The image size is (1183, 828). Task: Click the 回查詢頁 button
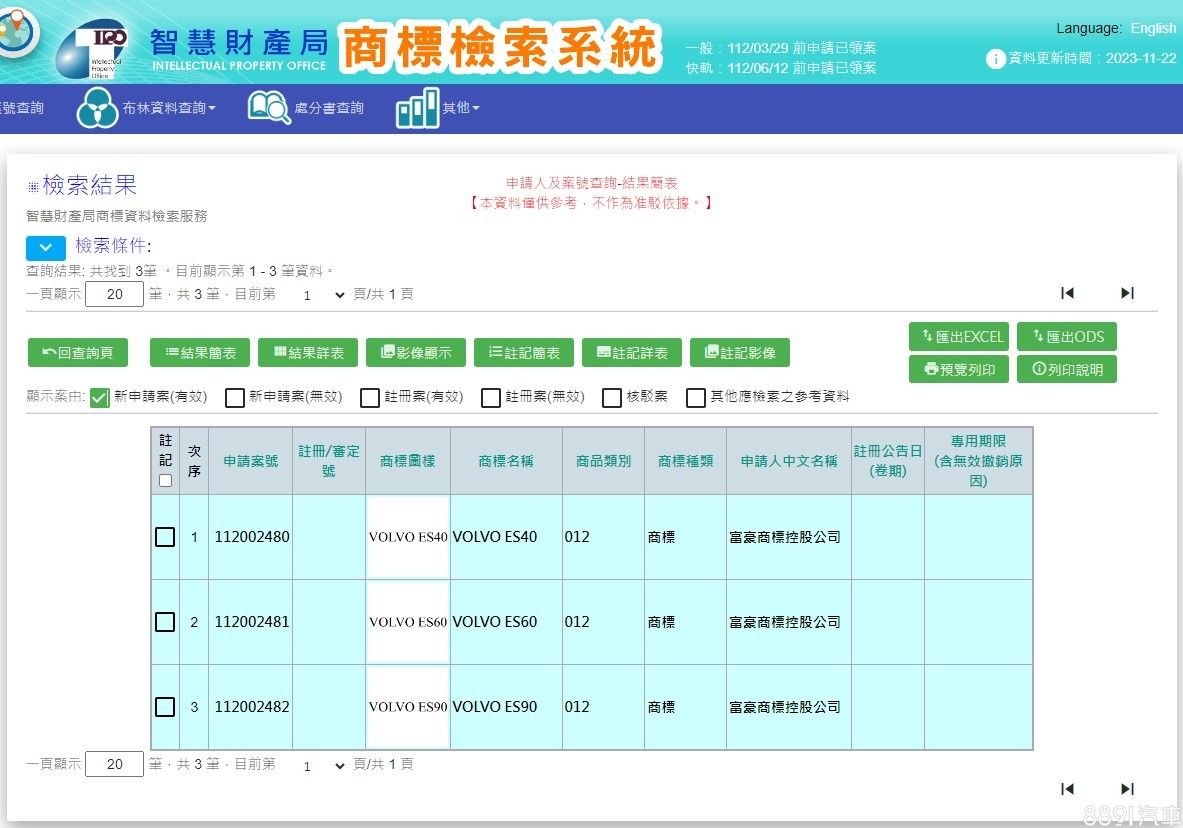78,352
